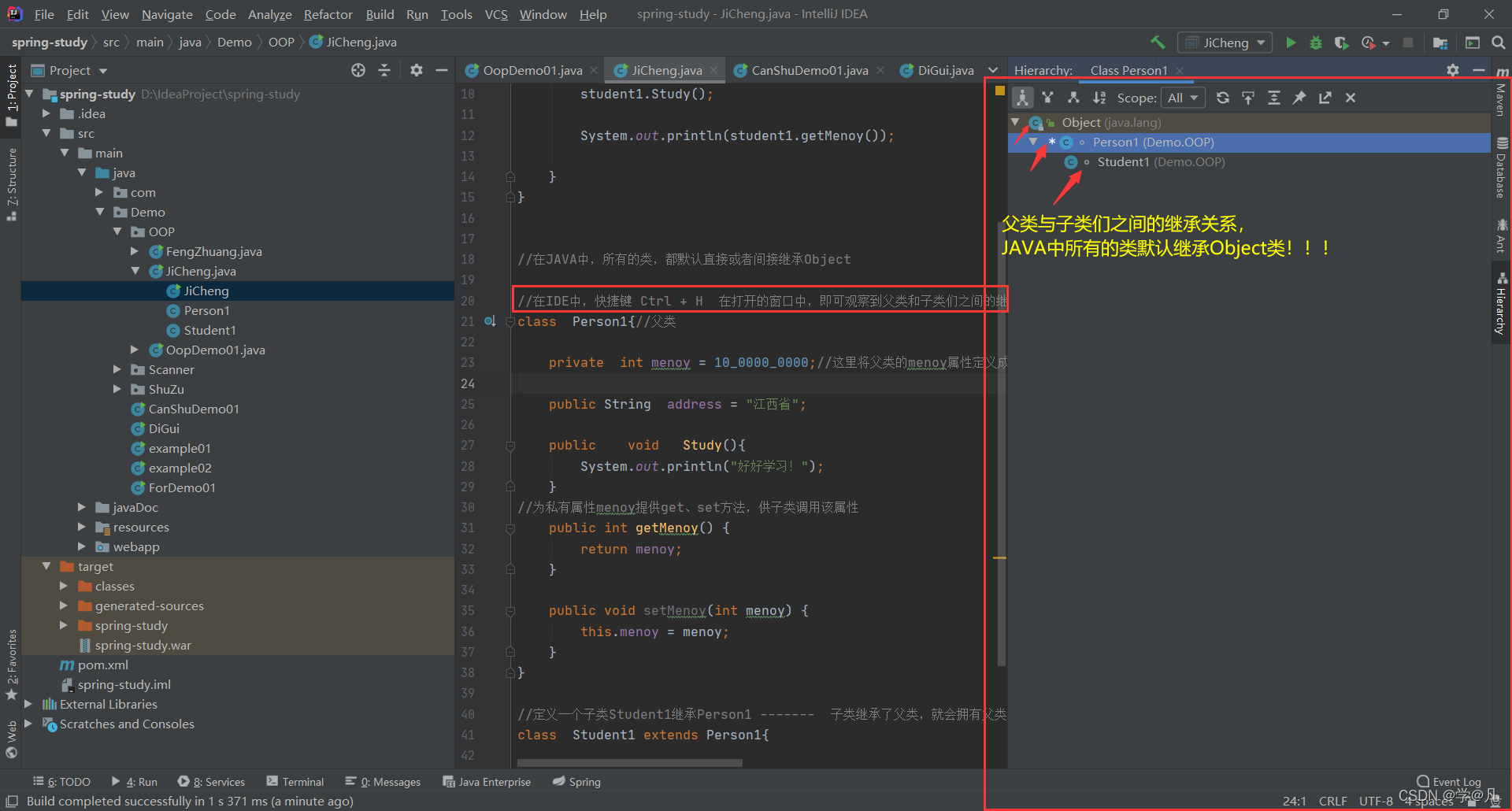Screen dimensions: 1512x811
Task: Locate the opened file in the Project tree
Action: point(358,70)
